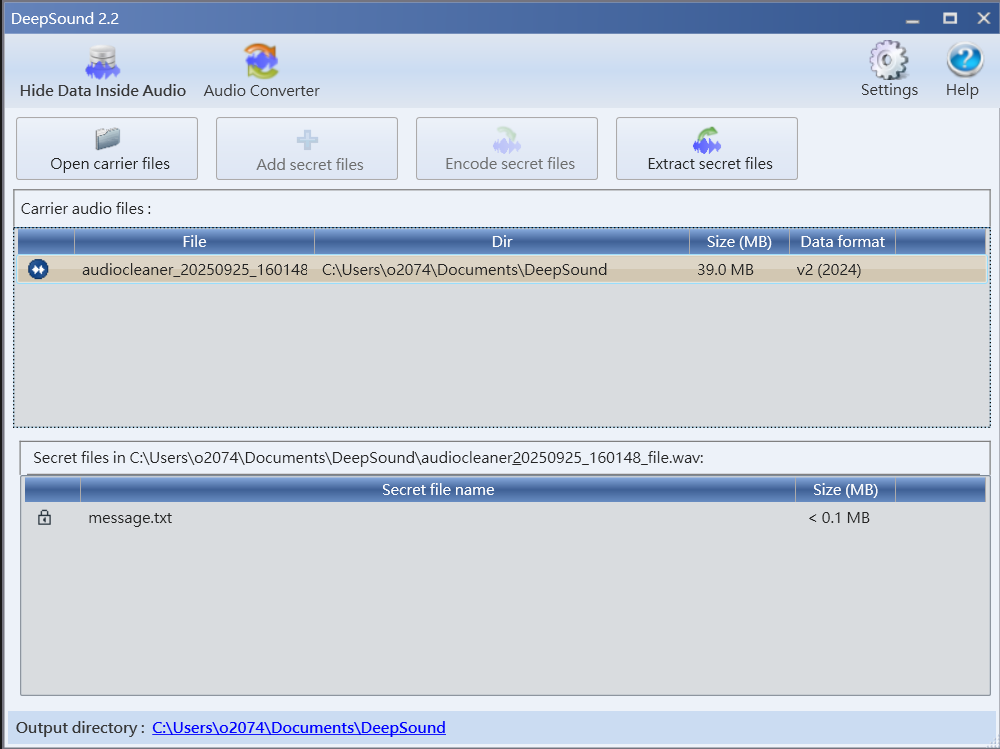Screen dimensions: 1000x749
Task: Click the C:\Users\o2074\Documents\DeepSound Dir cell
Action: click(x=464, y=270)
